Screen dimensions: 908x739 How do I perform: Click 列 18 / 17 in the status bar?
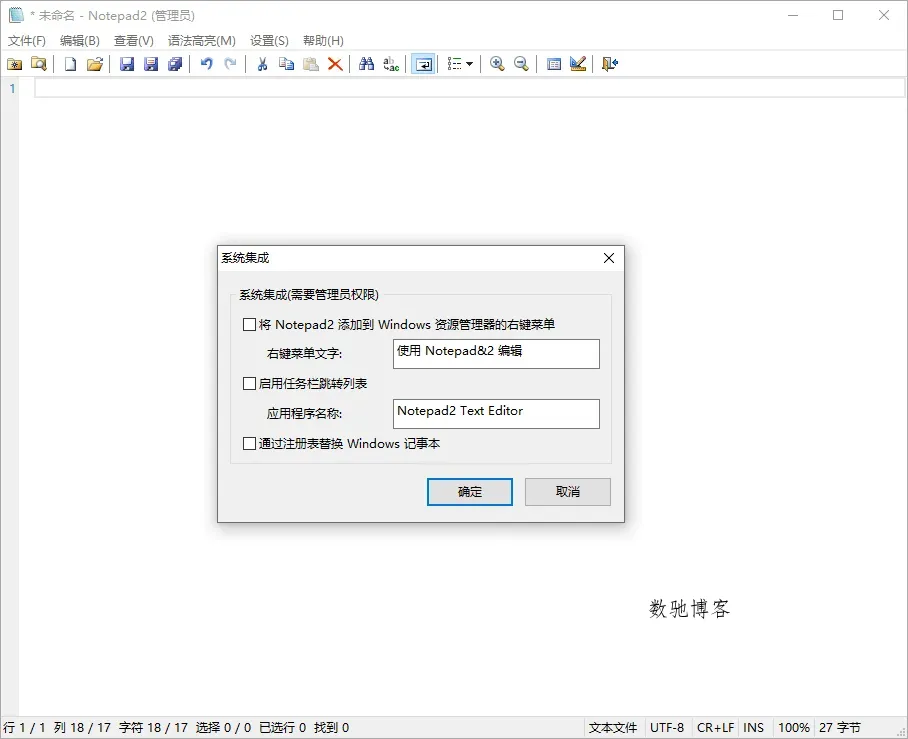[x=82, y=727]
